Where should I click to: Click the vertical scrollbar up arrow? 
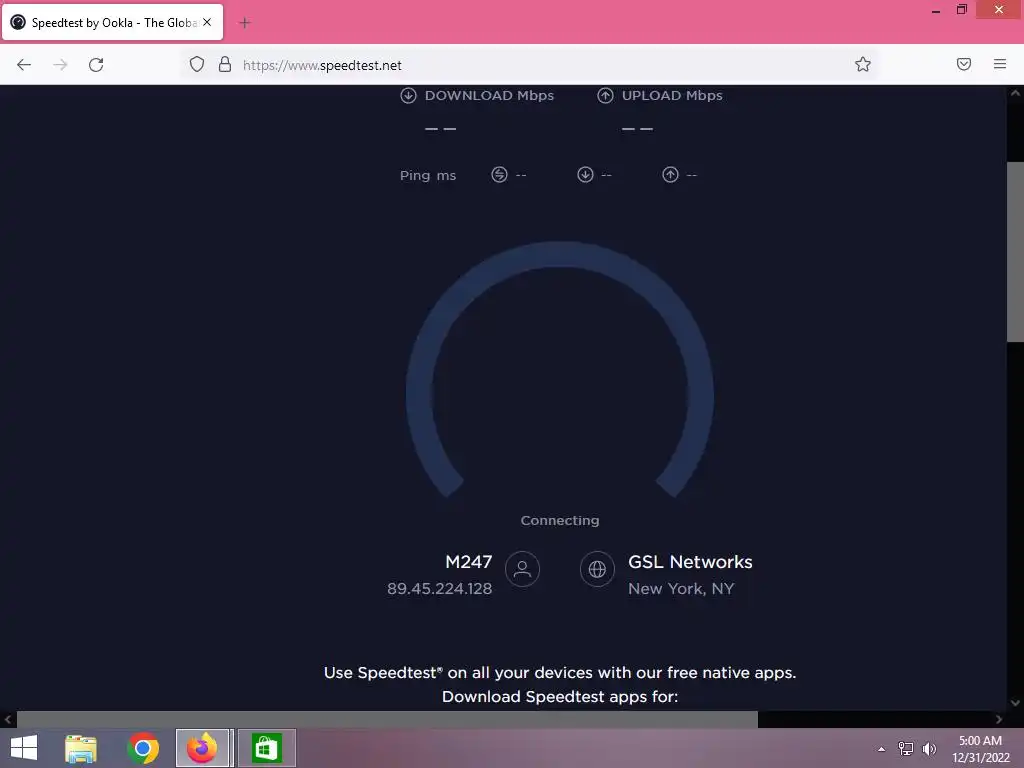point(1015,93)
